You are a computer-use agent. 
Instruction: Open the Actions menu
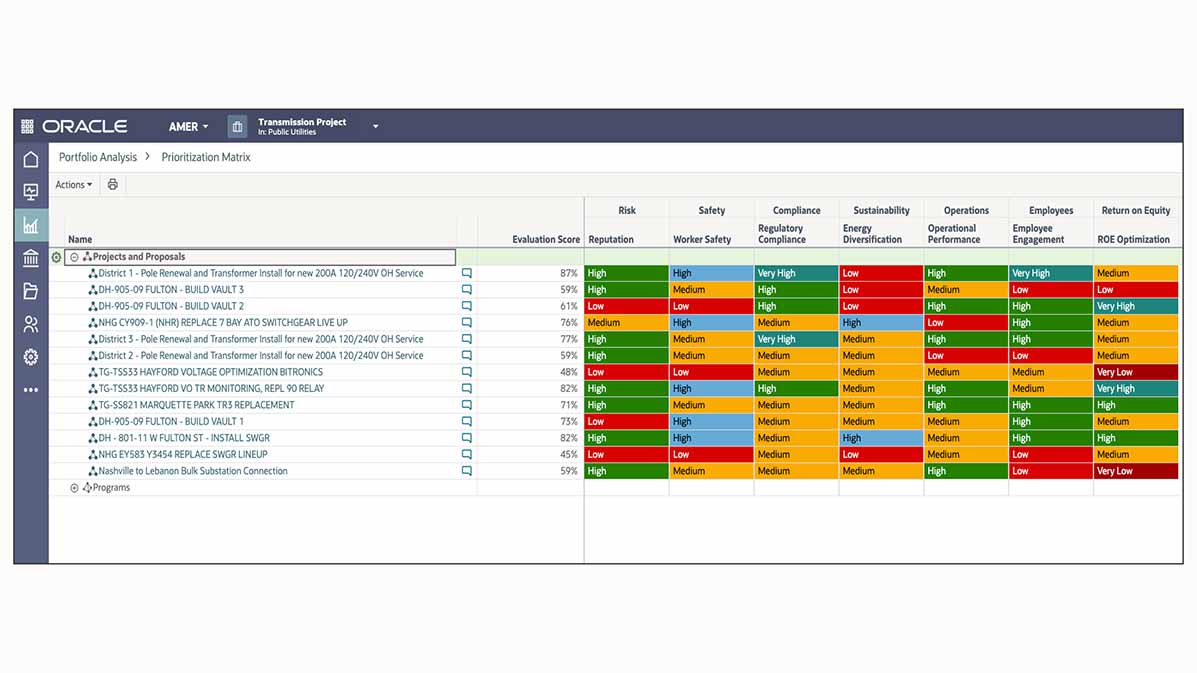tap(73, 185)
